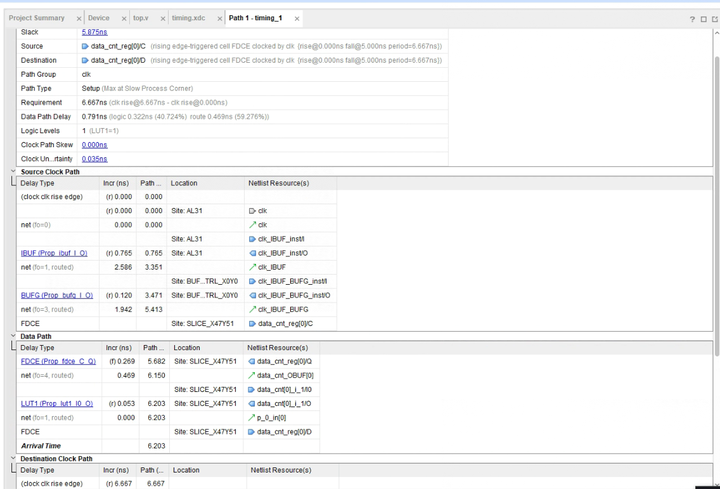Close the Device tab

click(124, 19)
